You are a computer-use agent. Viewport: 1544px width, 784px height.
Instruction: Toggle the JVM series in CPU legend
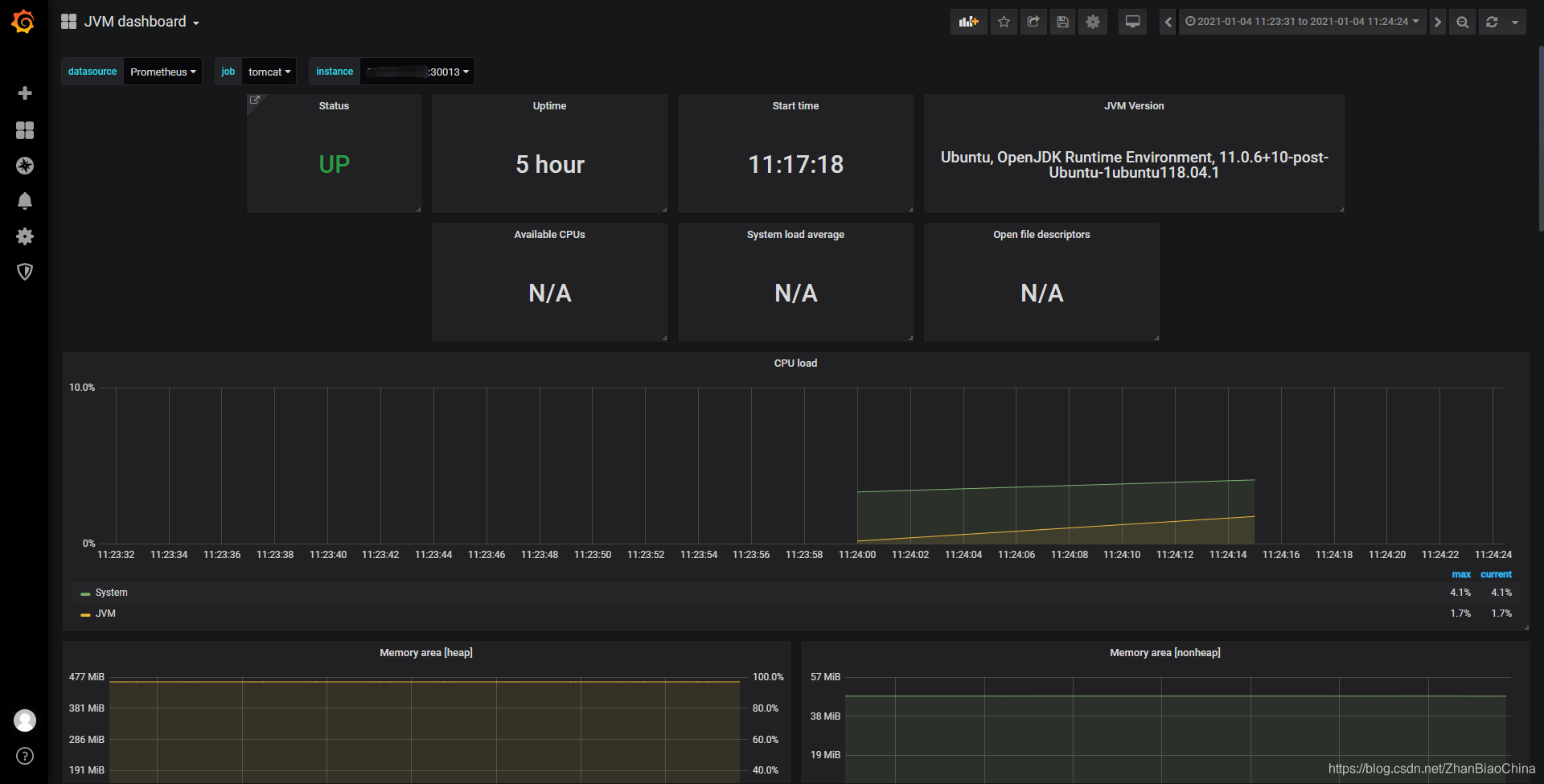pos(105,614)
